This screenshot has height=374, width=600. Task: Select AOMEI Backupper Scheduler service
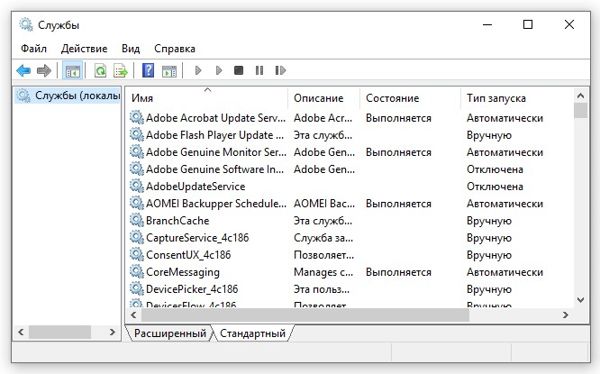(351, 204)
